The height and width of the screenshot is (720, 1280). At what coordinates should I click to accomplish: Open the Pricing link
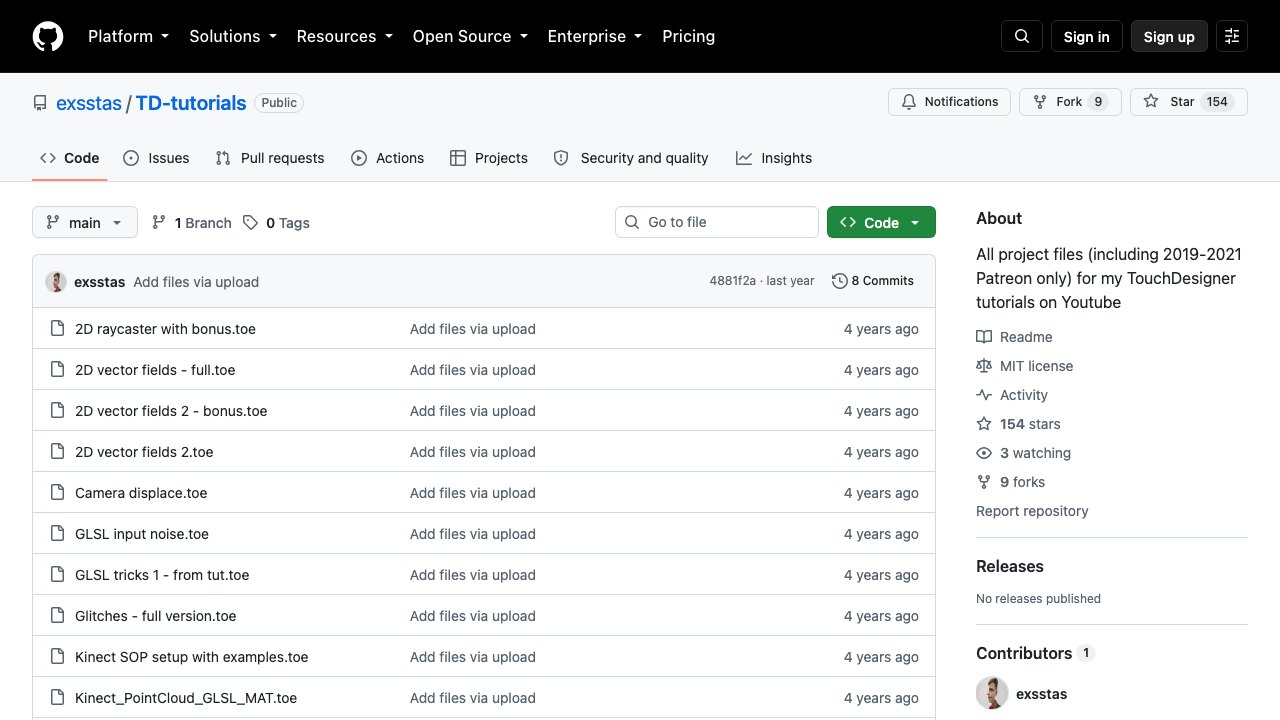[689, 36]
